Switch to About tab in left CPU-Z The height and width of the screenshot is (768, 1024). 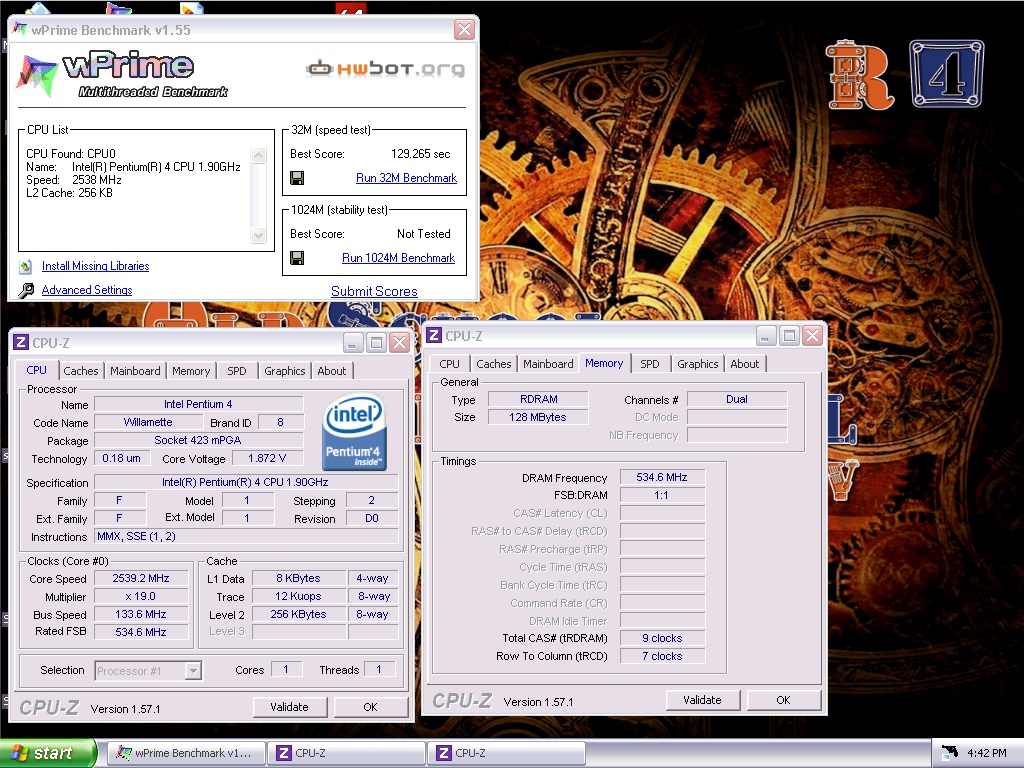pos(332,371)
